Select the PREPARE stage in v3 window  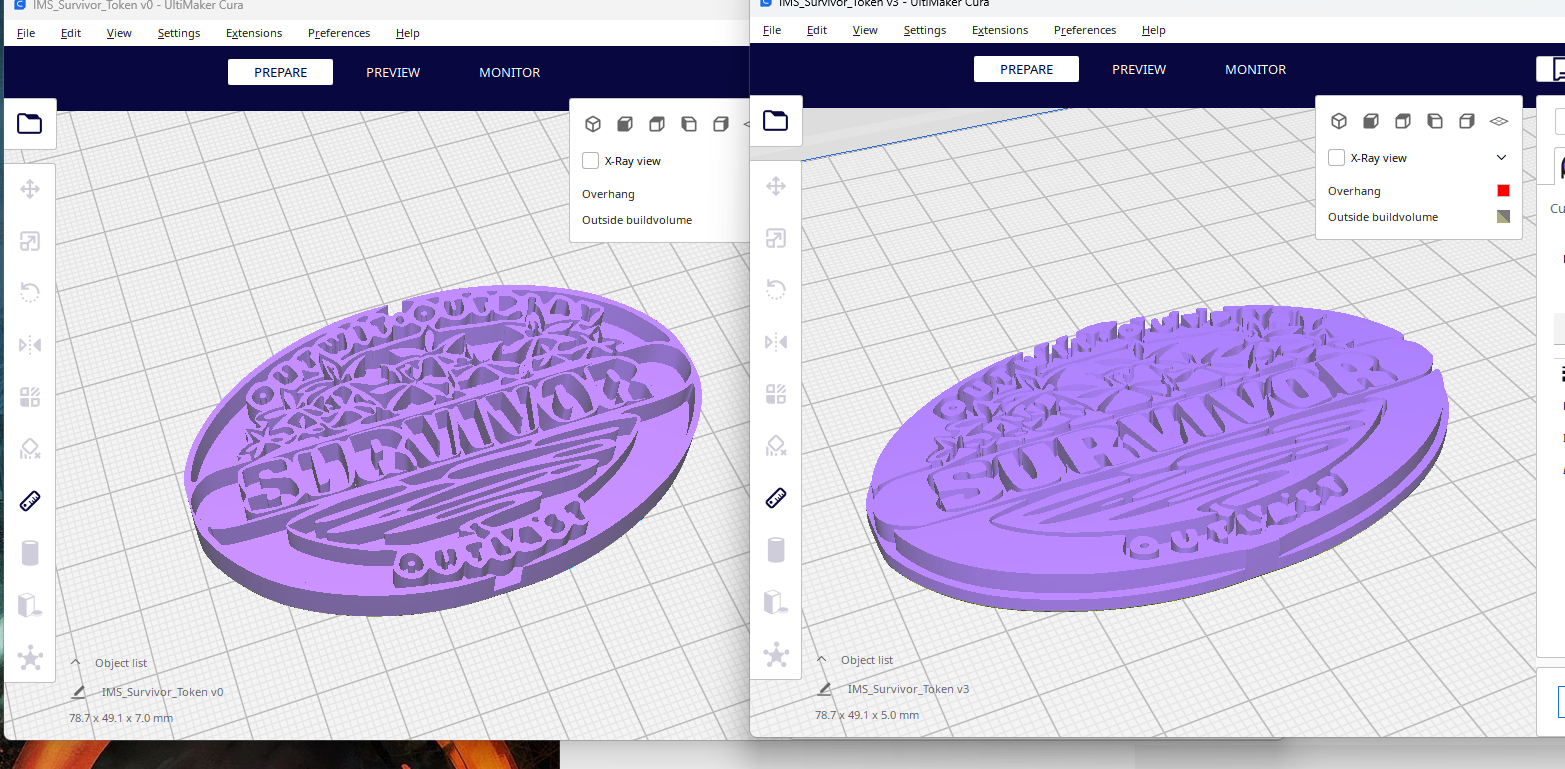point(1026,69)
